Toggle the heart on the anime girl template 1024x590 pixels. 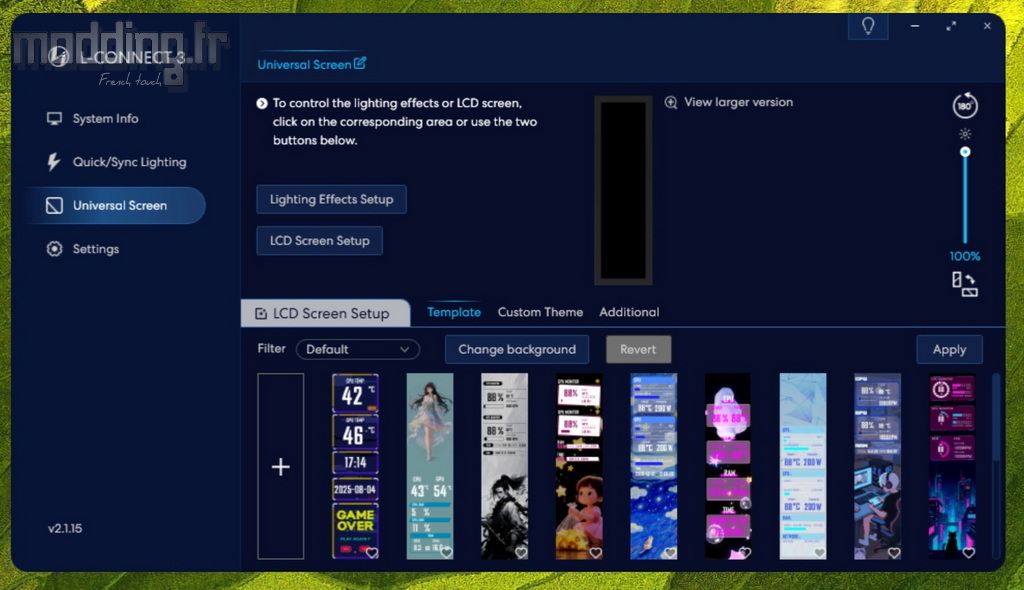(446, 552)
